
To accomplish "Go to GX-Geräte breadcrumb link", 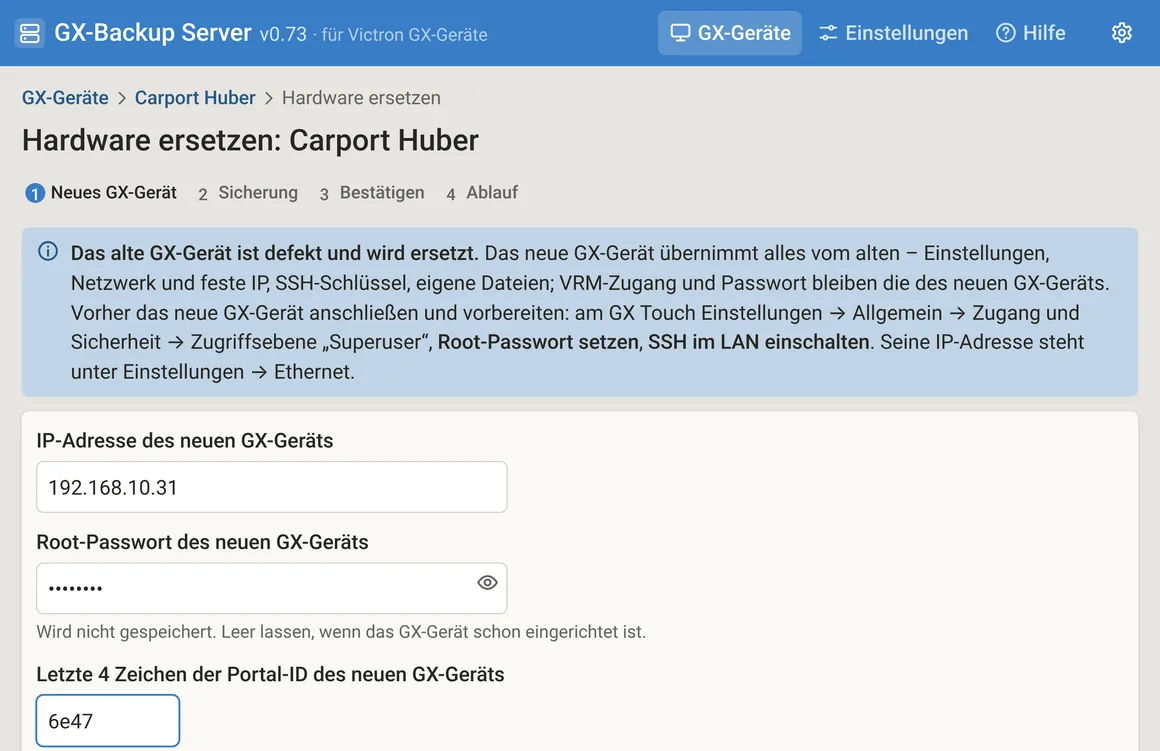I will [x=65, y=98].
